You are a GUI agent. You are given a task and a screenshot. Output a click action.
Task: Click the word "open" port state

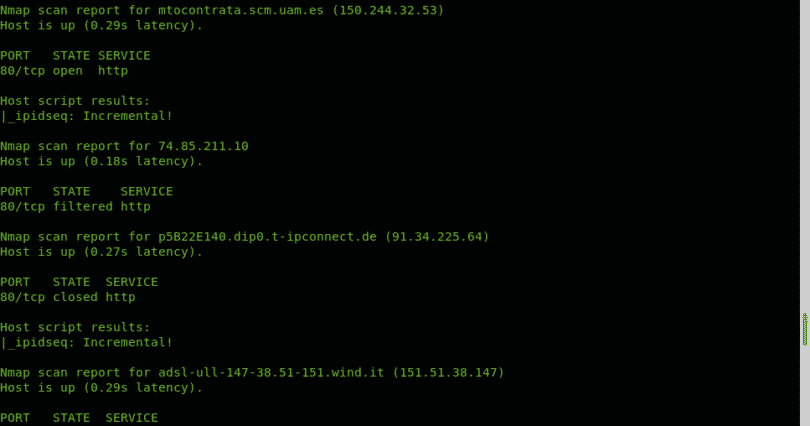68,71
